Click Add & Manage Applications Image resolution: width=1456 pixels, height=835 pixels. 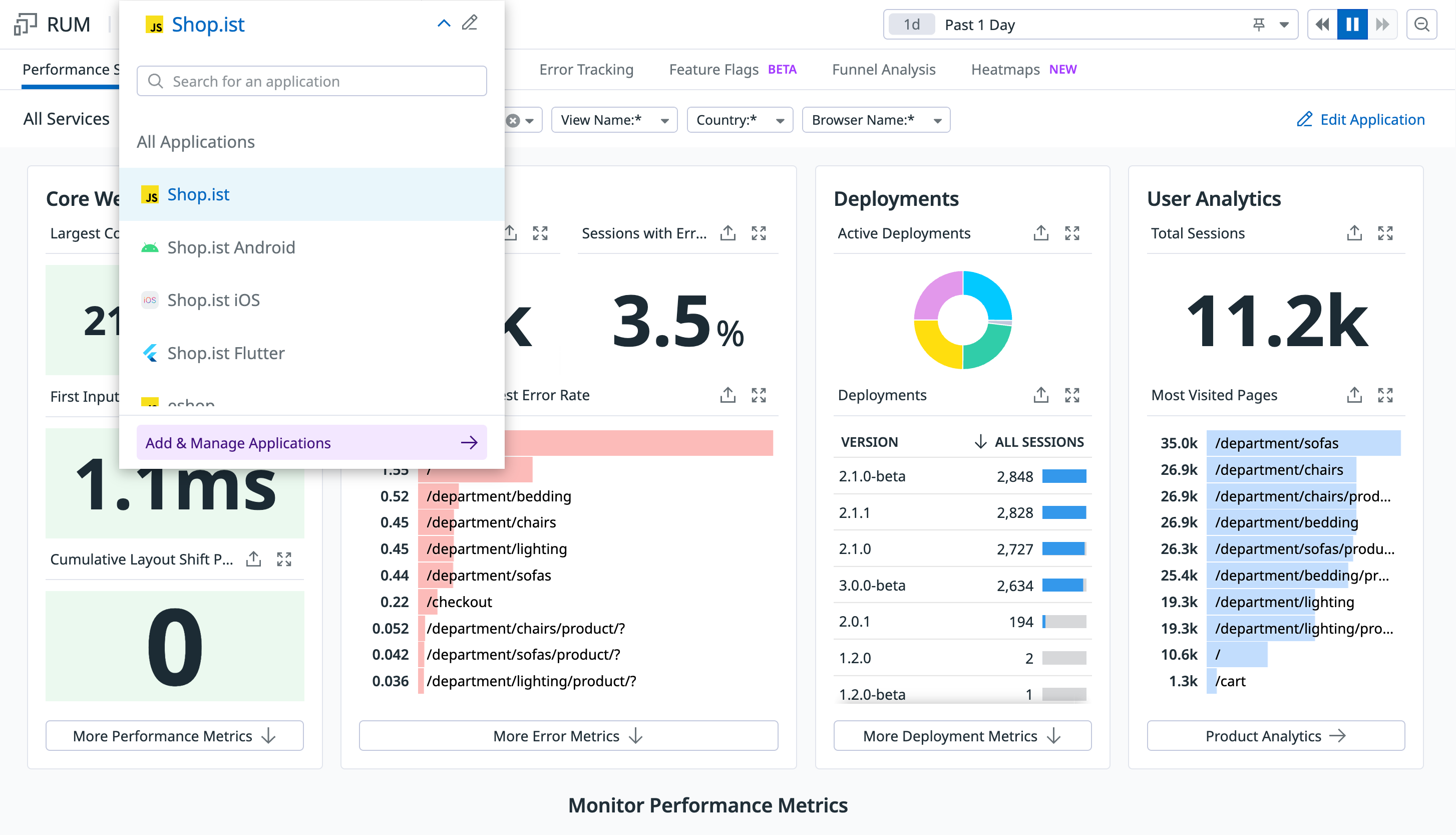pyautogui.click(x=311, y=443)
